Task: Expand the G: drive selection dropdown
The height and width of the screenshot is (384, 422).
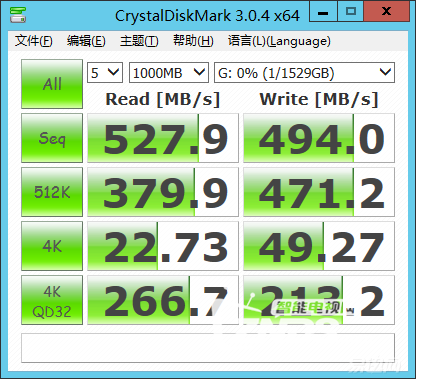Action: point(304,72)
